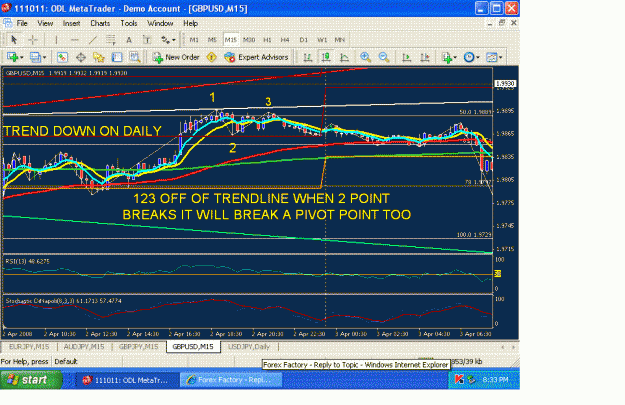Open the Charts menu

(100, 23)
